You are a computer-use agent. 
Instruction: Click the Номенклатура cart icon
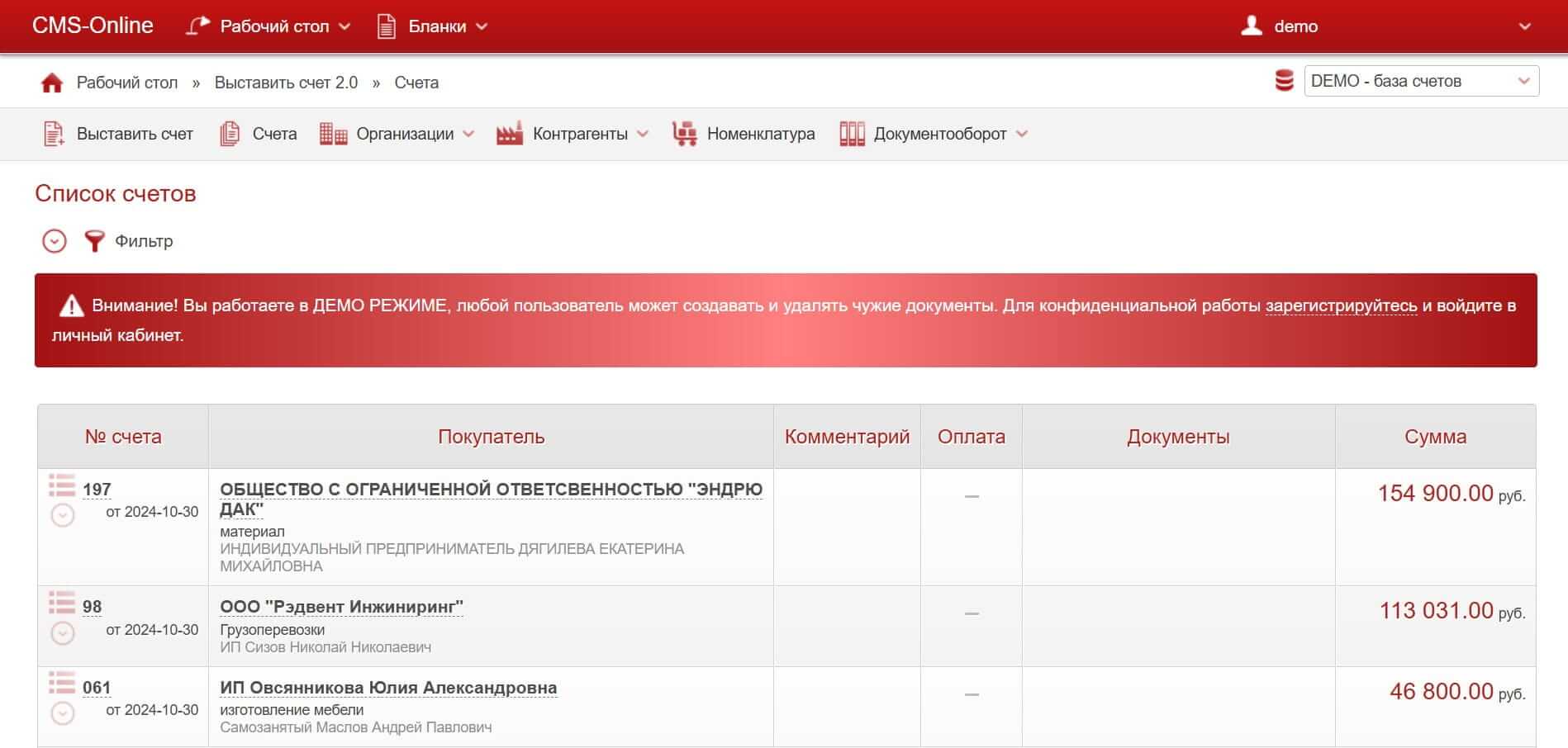[x=685, y=134]
